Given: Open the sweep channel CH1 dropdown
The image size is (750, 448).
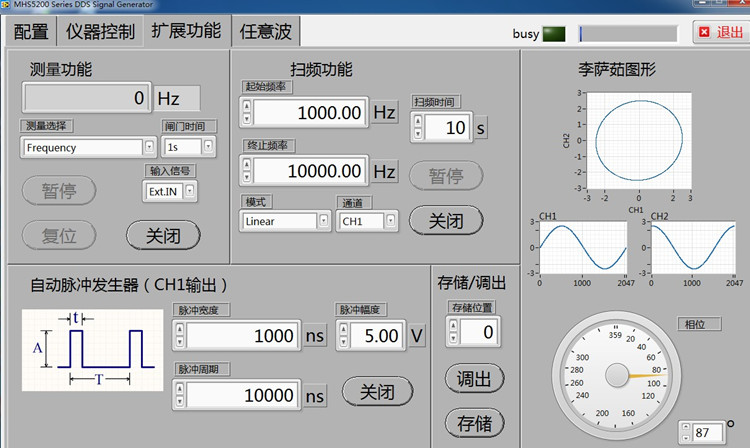Looking at the screenshot, I should pos(368,221).
